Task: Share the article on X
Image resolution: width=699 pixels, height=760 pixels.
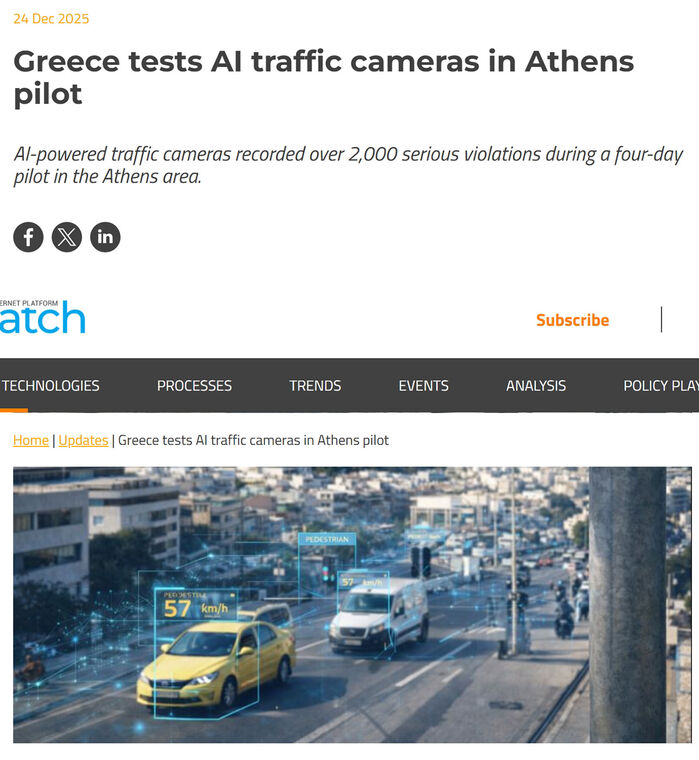Action: click(x=67, y=237)
